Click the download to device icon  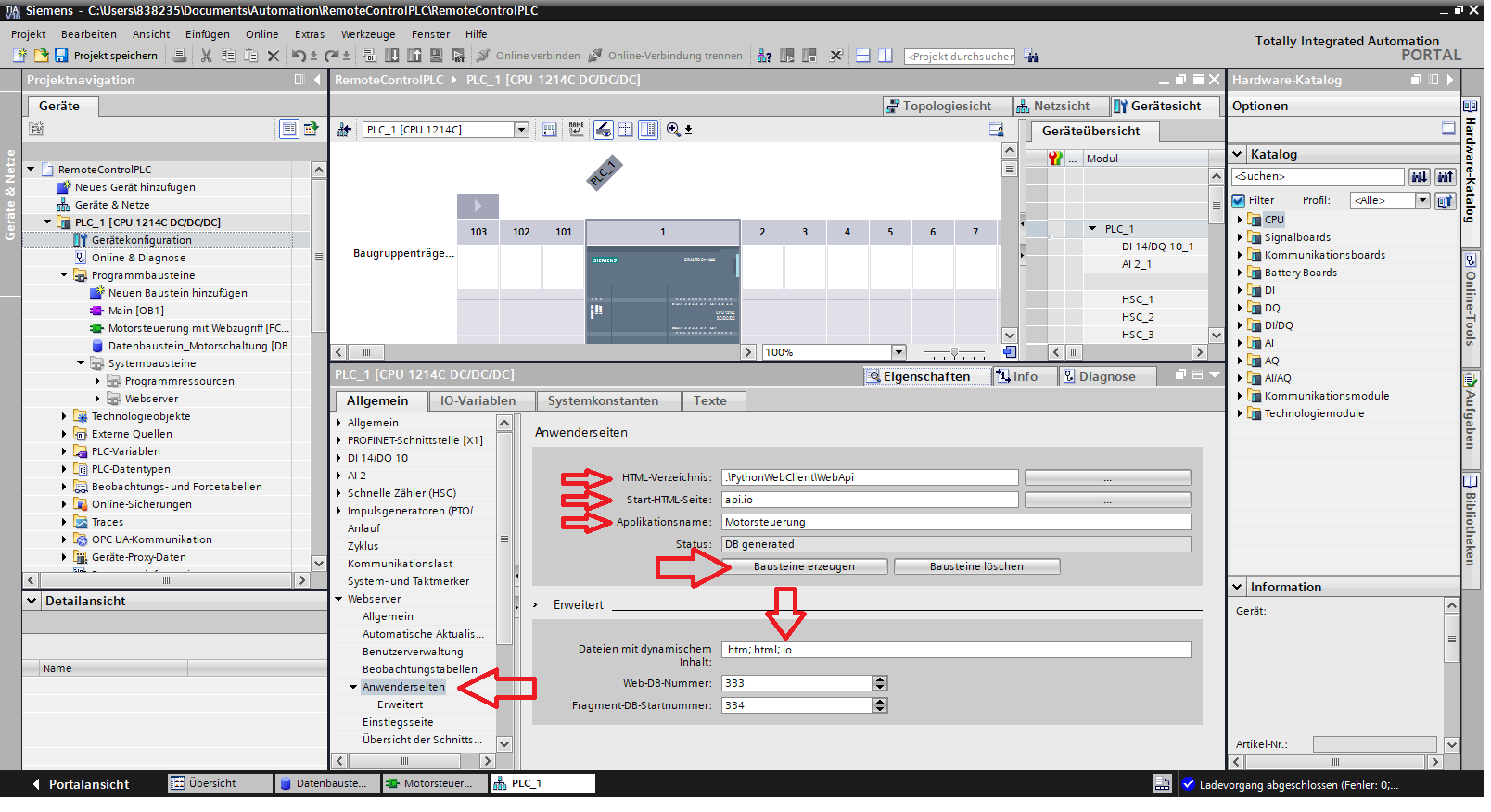tap(392, 56)
